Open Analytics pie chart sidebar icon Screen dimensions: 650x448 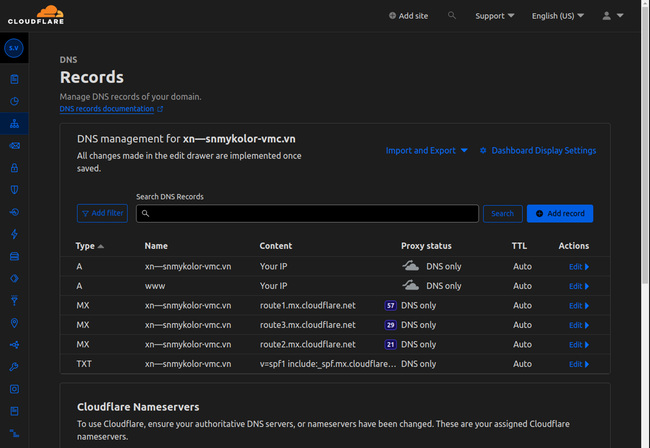pyautogui.click(x=14, y=101)
